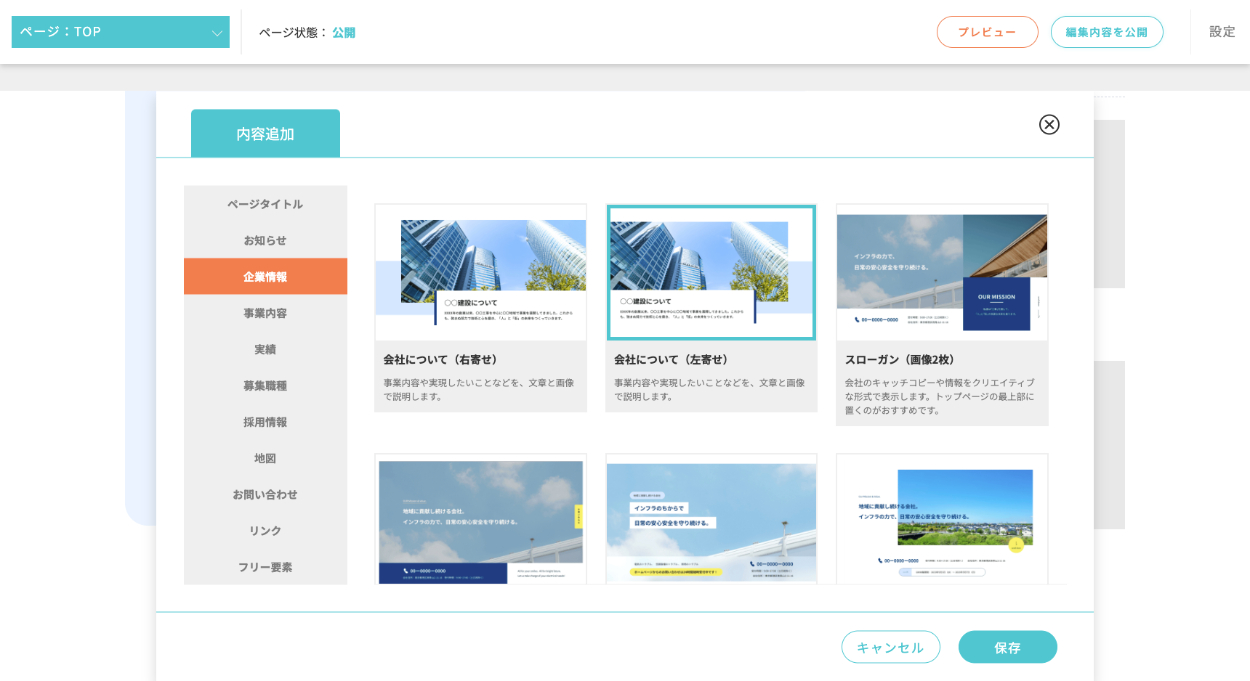Select お問い合わせ in the sidebar
Viewport: 1250px width, 681px height.
point(265,494)
